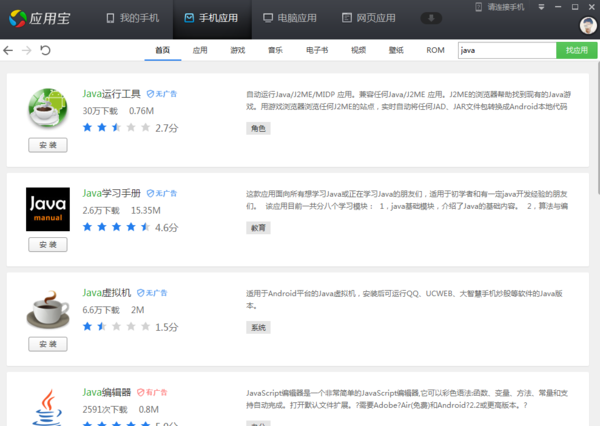Switch to 手机应用 tab
The height and width of the screenshot is (426, 600).
[x=211, y=18]
